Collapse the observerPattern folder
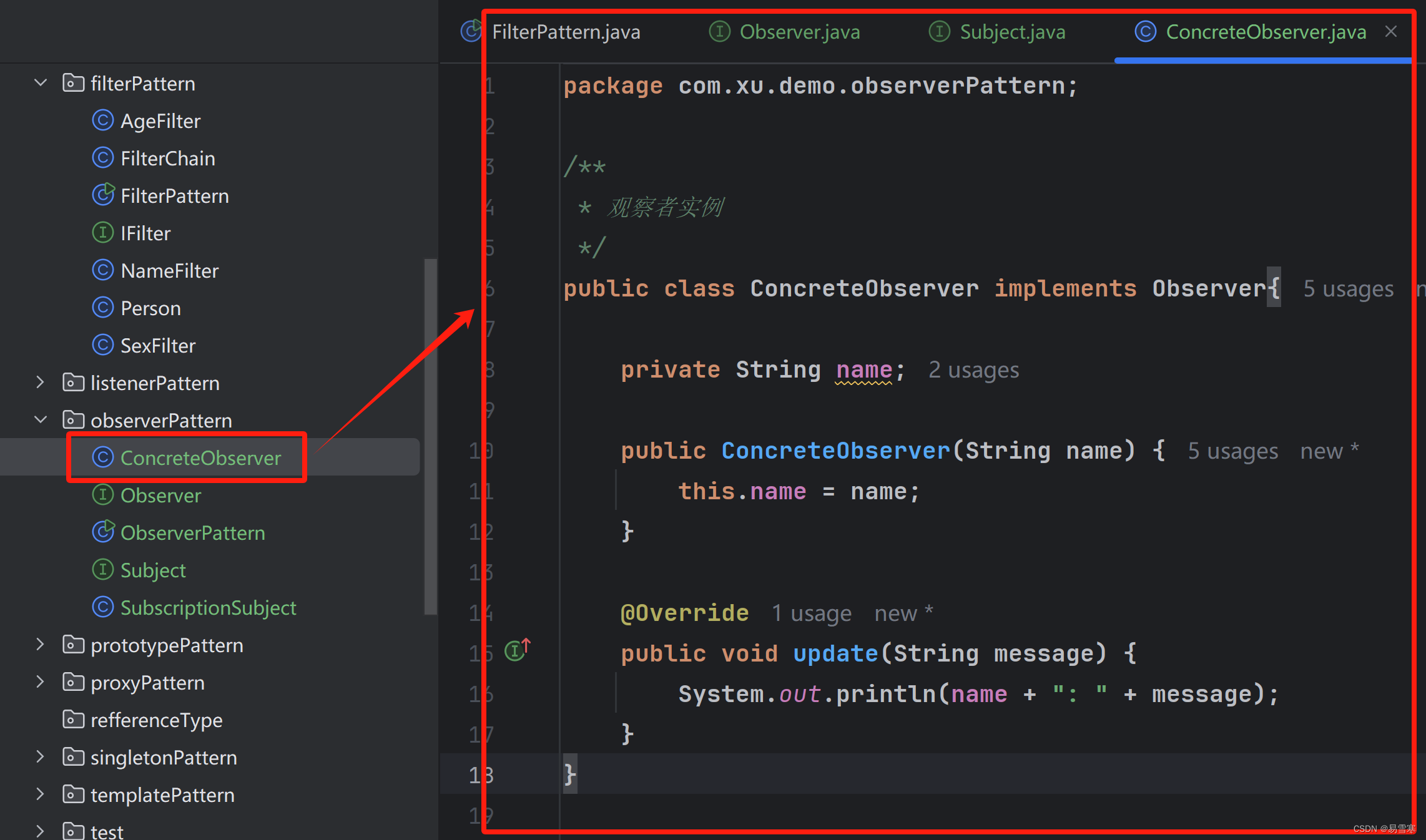 click(41, 420)
